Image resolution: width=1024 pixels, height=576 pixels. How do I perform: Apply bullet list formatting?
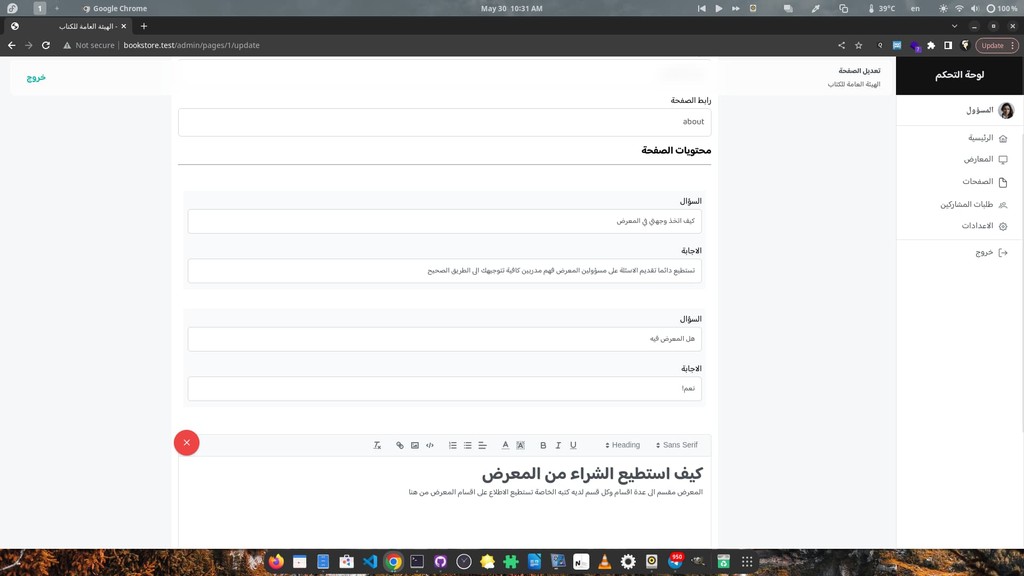pos(468,445)
